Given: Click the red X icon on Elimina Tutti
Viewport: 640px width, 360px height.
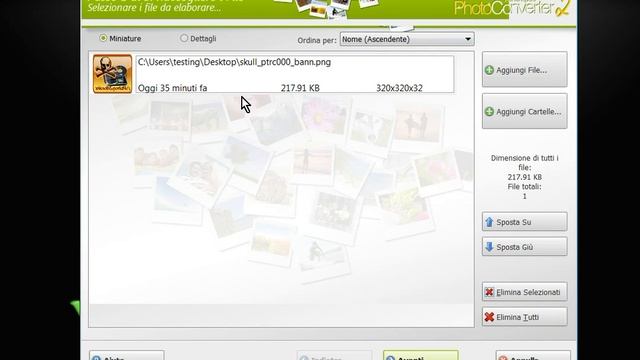Looking at the screenshot, I should click(x=489, y=317).
